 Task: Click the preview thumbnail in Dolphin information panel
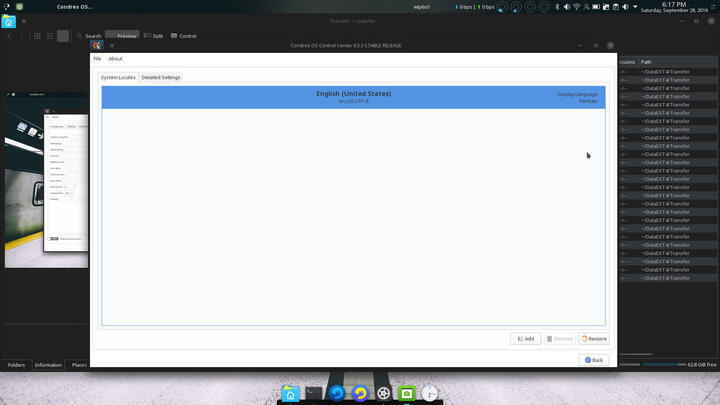tap(46, 179)
